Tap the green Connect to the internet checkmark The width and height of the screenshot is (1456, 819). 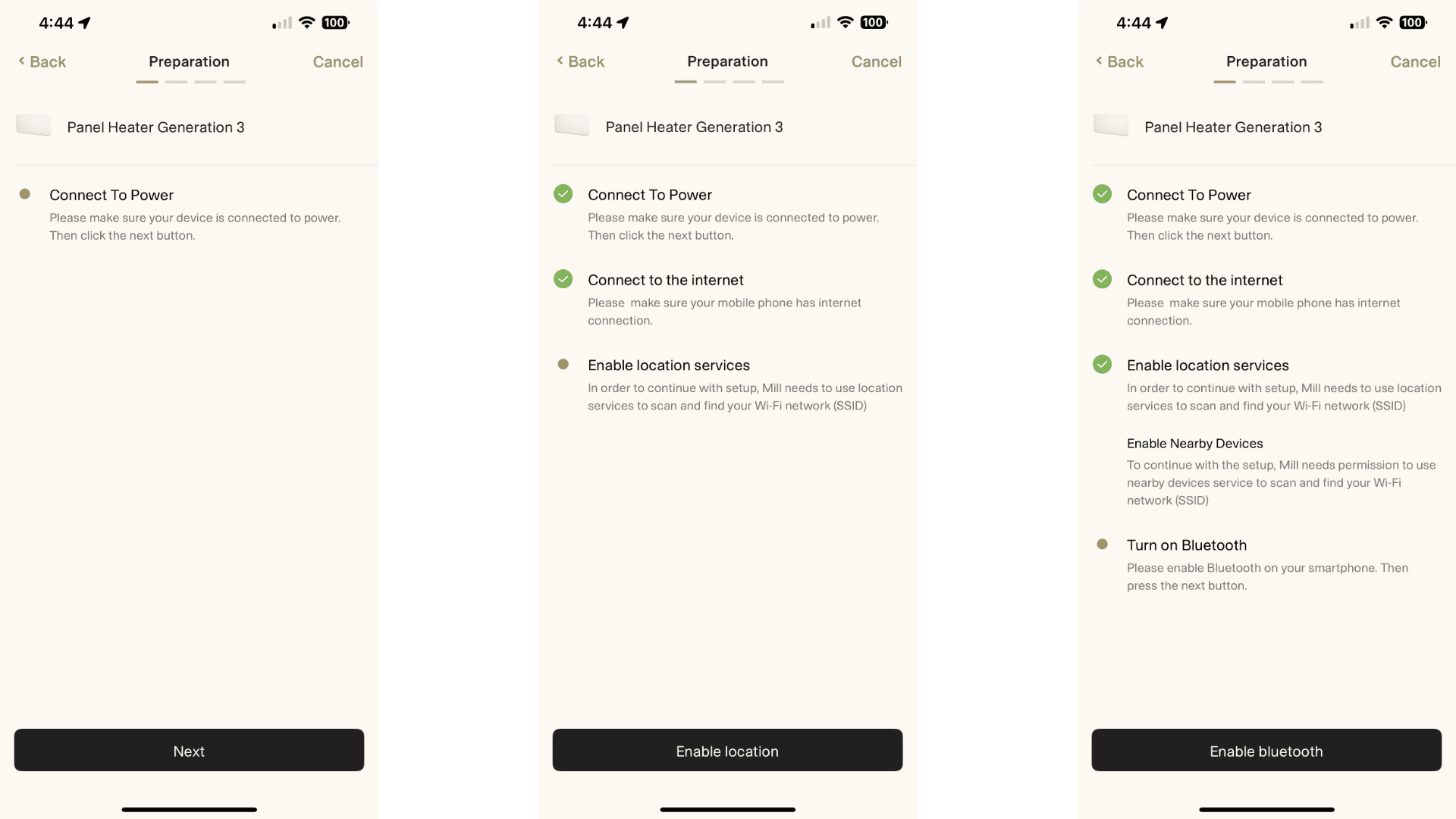pos(563,279)
